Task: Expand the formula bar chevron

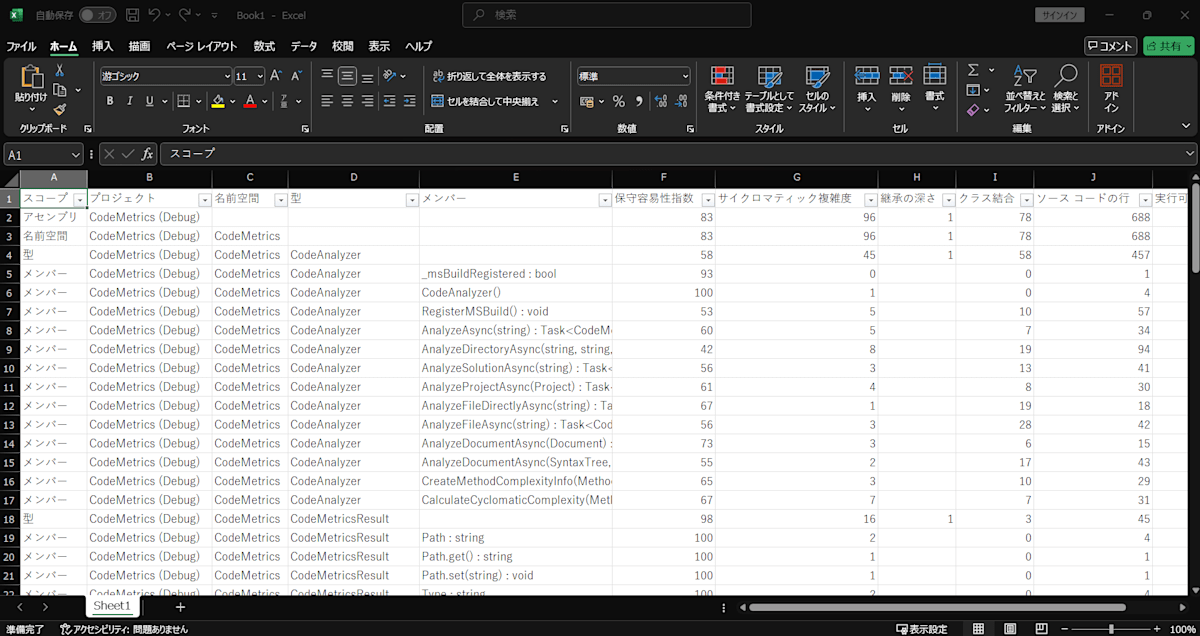Action: coord(1189,154)
